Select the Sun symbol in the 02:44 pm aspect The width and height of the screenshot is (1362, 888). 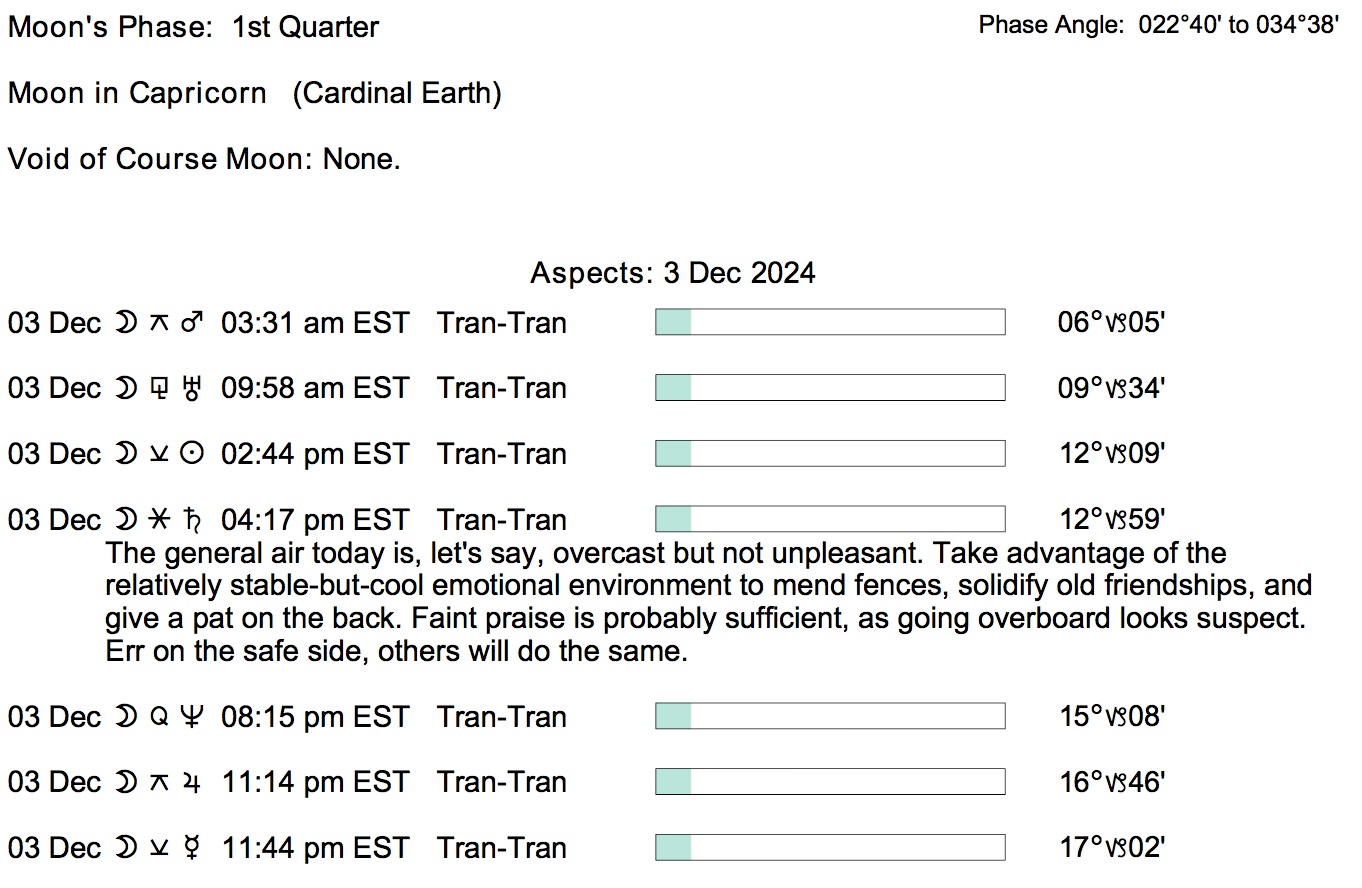tap(190, 454)
